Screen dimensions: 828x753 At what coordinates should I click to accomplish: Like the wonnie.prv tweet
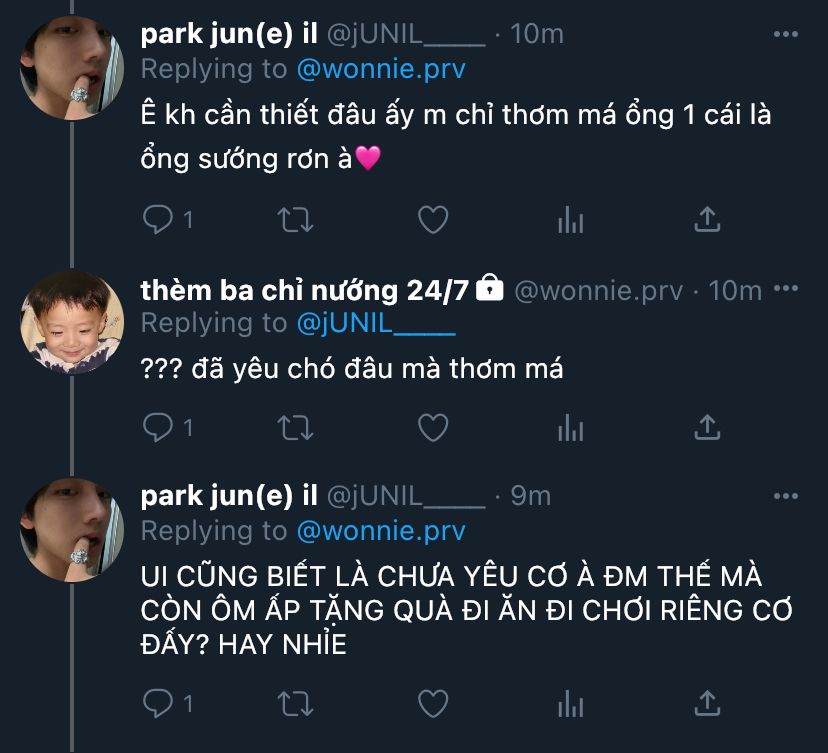click(x=432, y=427)
